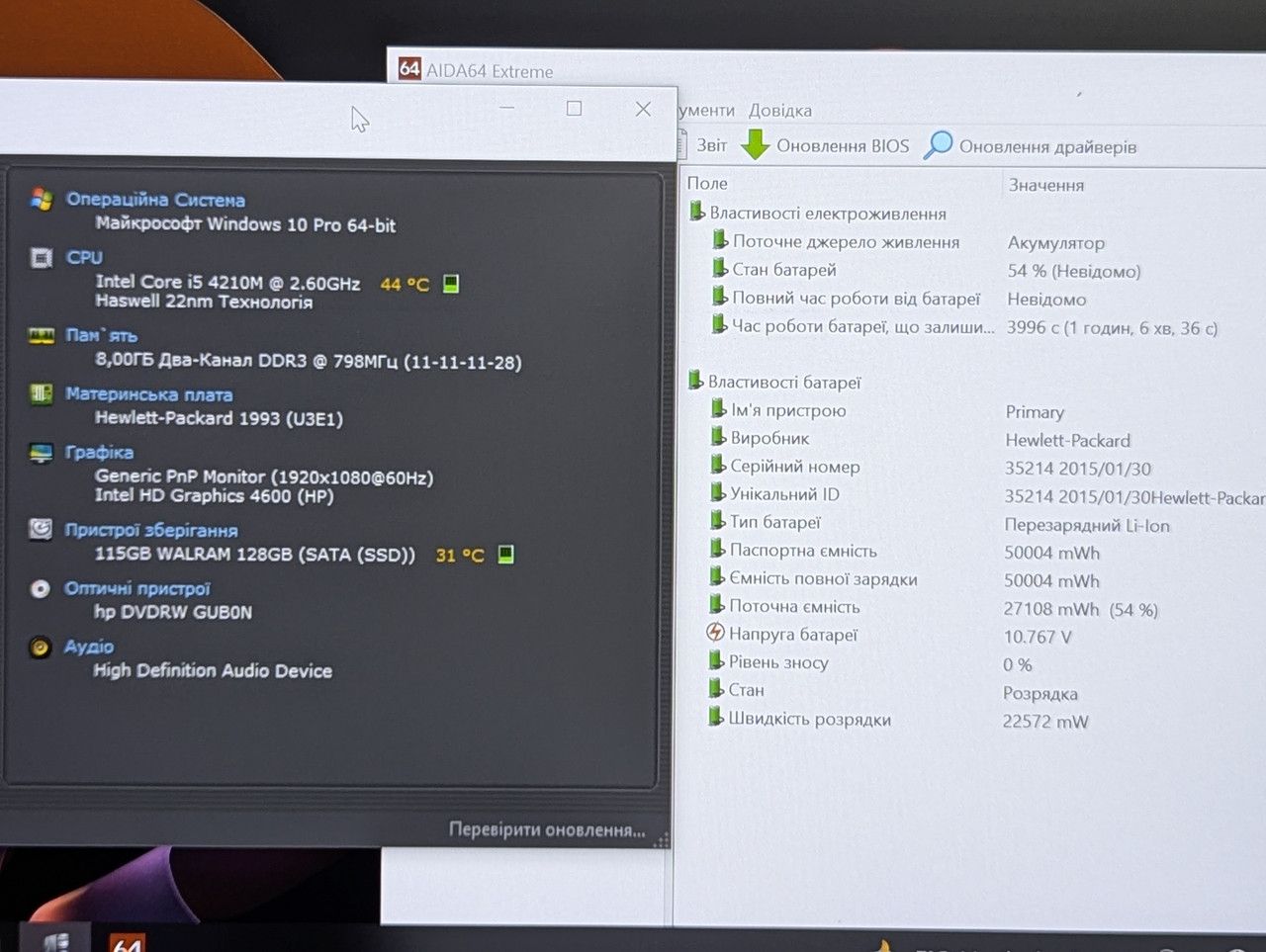
Task: Open the Пам'ять section heading
Action: point(101,335)
